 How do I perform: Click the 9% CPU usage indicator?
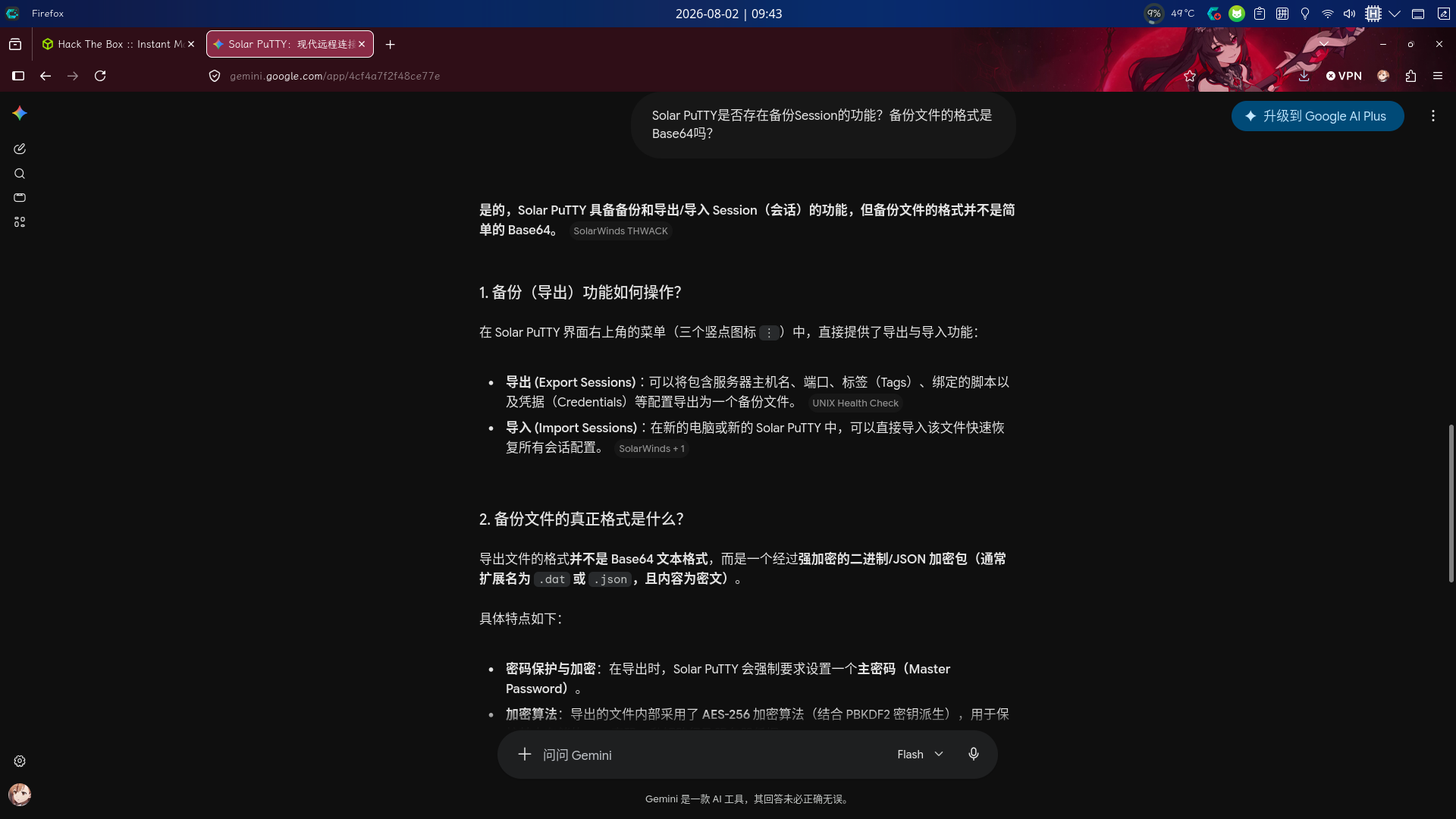click(1153, 14)
